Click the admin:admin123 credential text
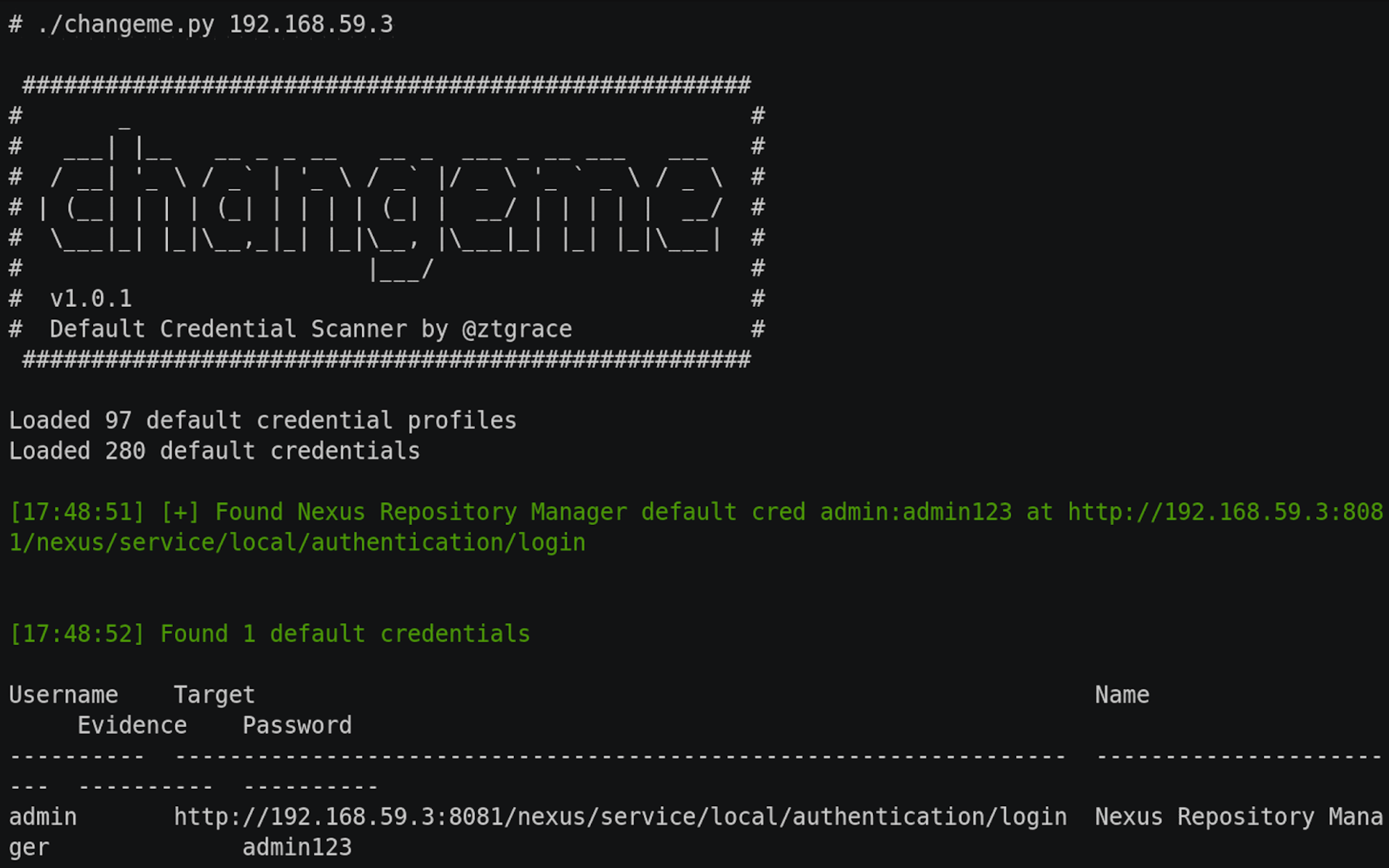The image size is (1389, 868). [x=916, y=512]
